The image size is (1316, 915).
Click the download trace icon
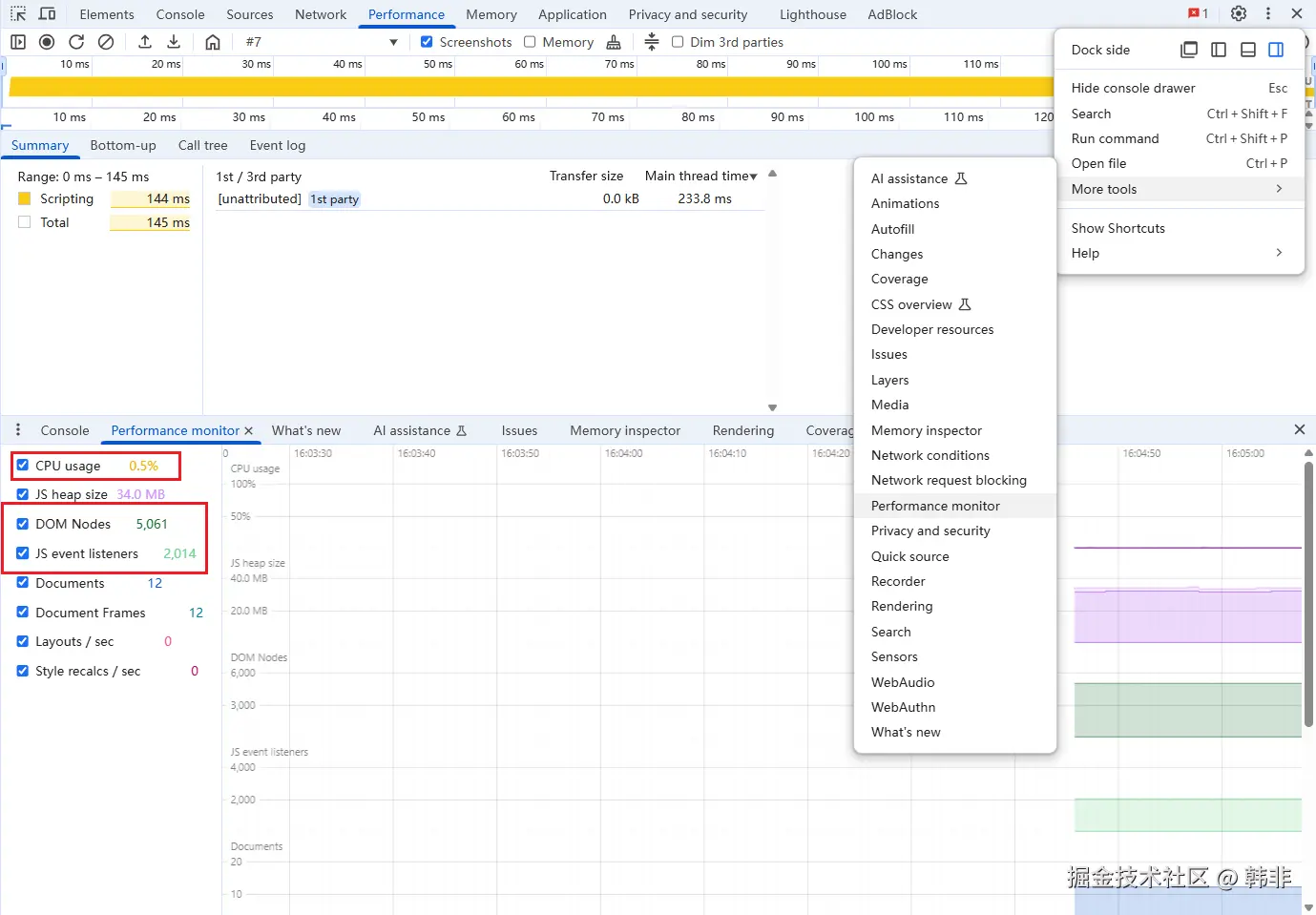174,42
